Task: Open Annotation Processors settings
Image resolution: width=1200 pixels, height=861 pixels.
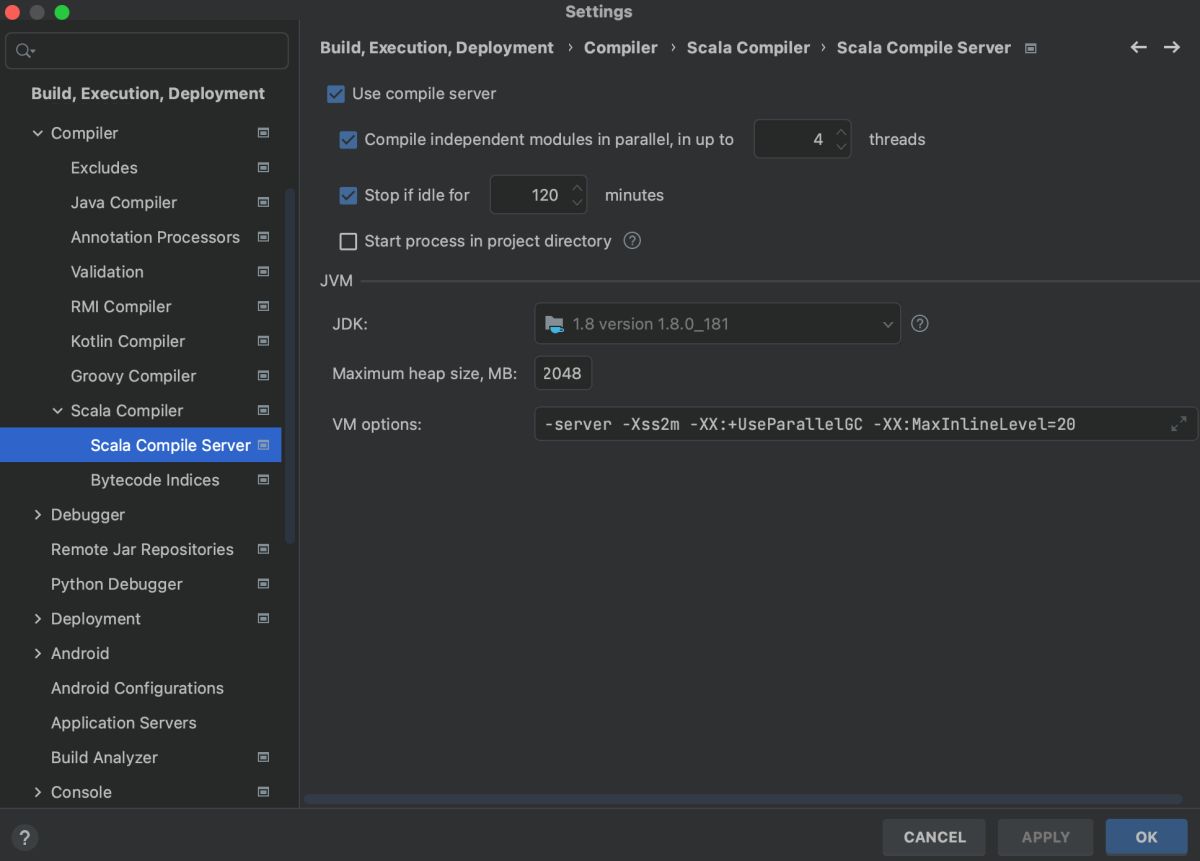Action: point(155,237)
